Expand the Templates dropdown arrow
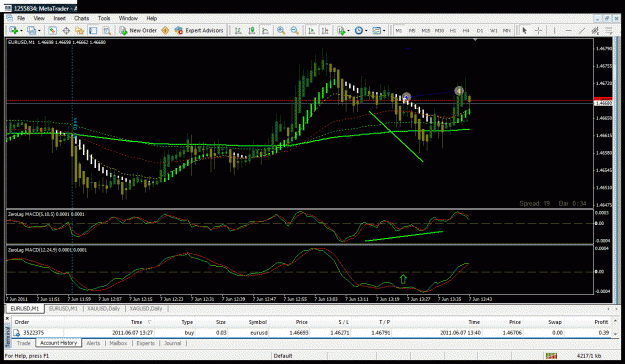Viewport: 625px width, 364px height. (384, 31)
